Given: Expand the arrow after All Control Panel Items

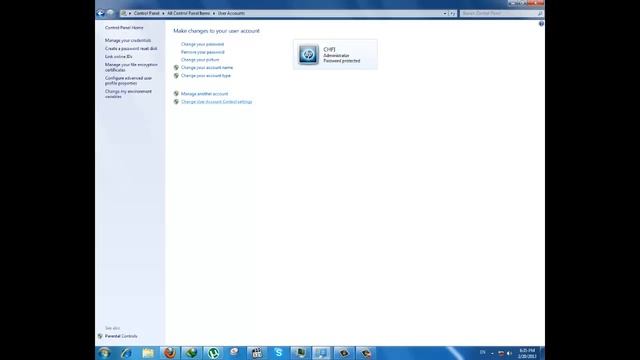Looking at the screenshot, I should tap(213, 13).
